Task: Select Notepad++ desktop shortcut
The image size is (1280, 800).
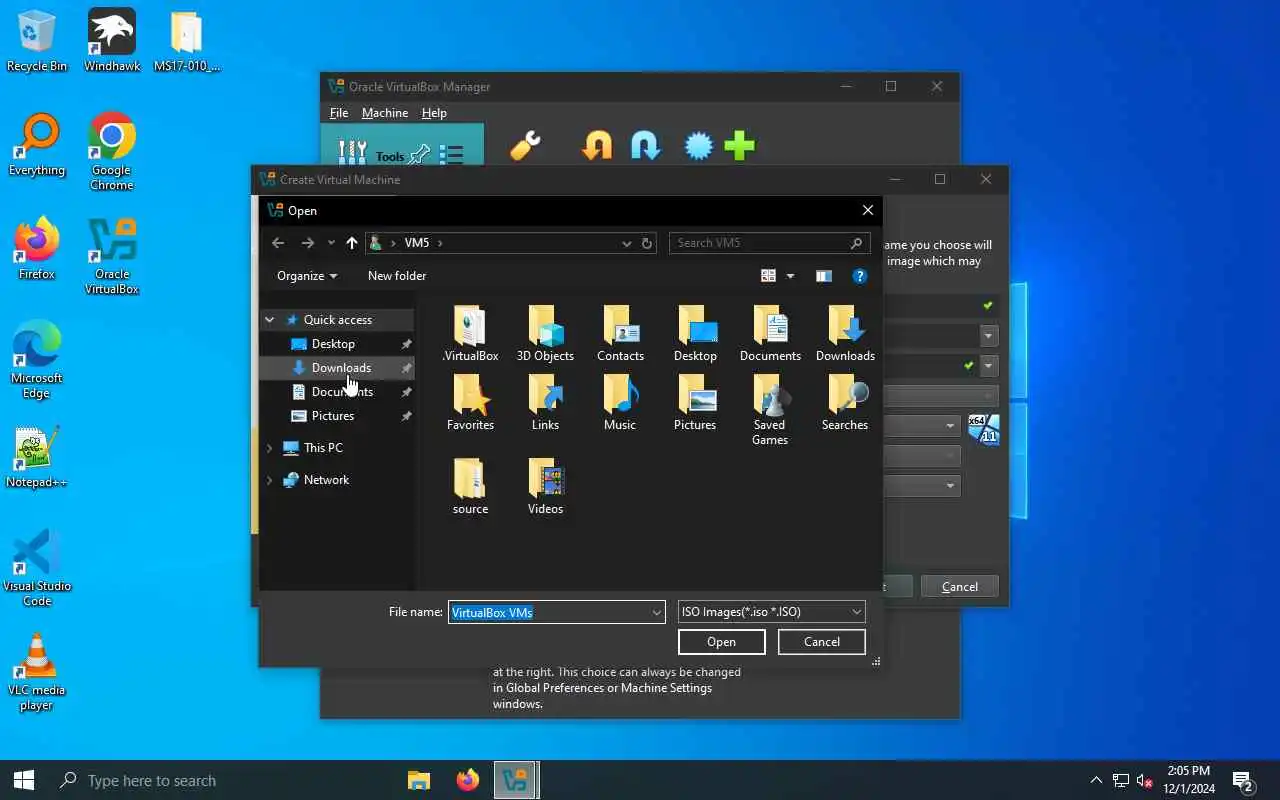Action: (37, 459)
